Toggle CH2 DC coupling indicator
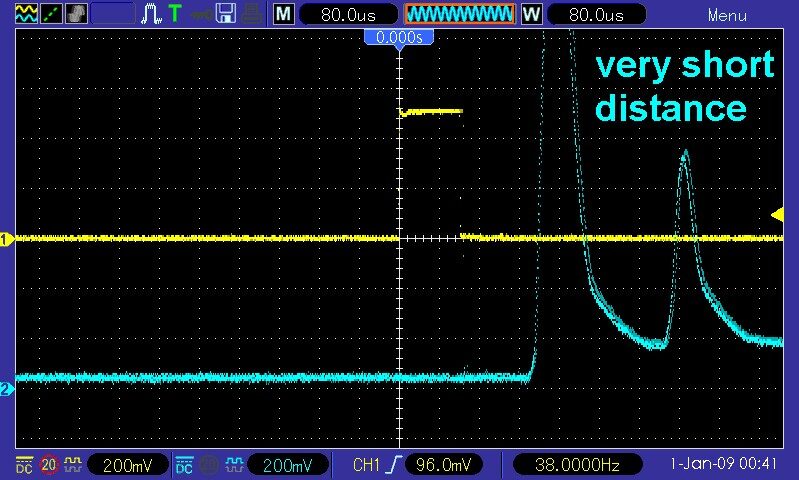 [185, 465]
